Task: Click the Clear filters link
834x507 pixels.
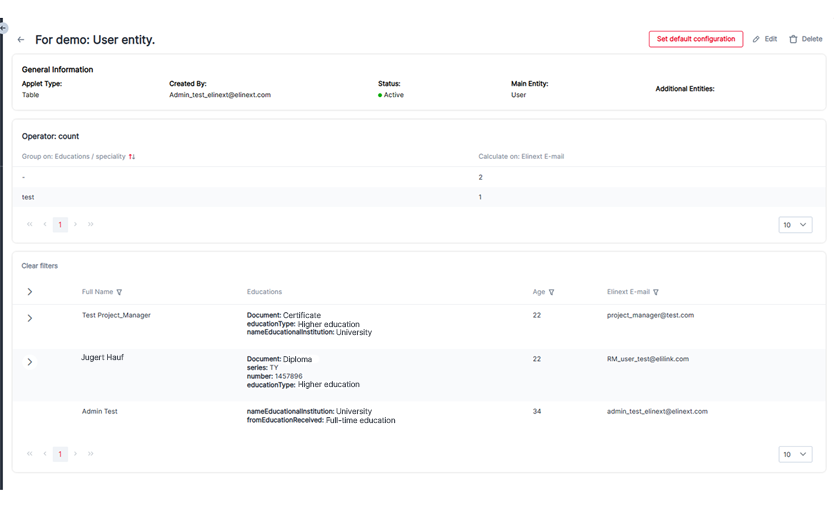Action: pos(40,266)
